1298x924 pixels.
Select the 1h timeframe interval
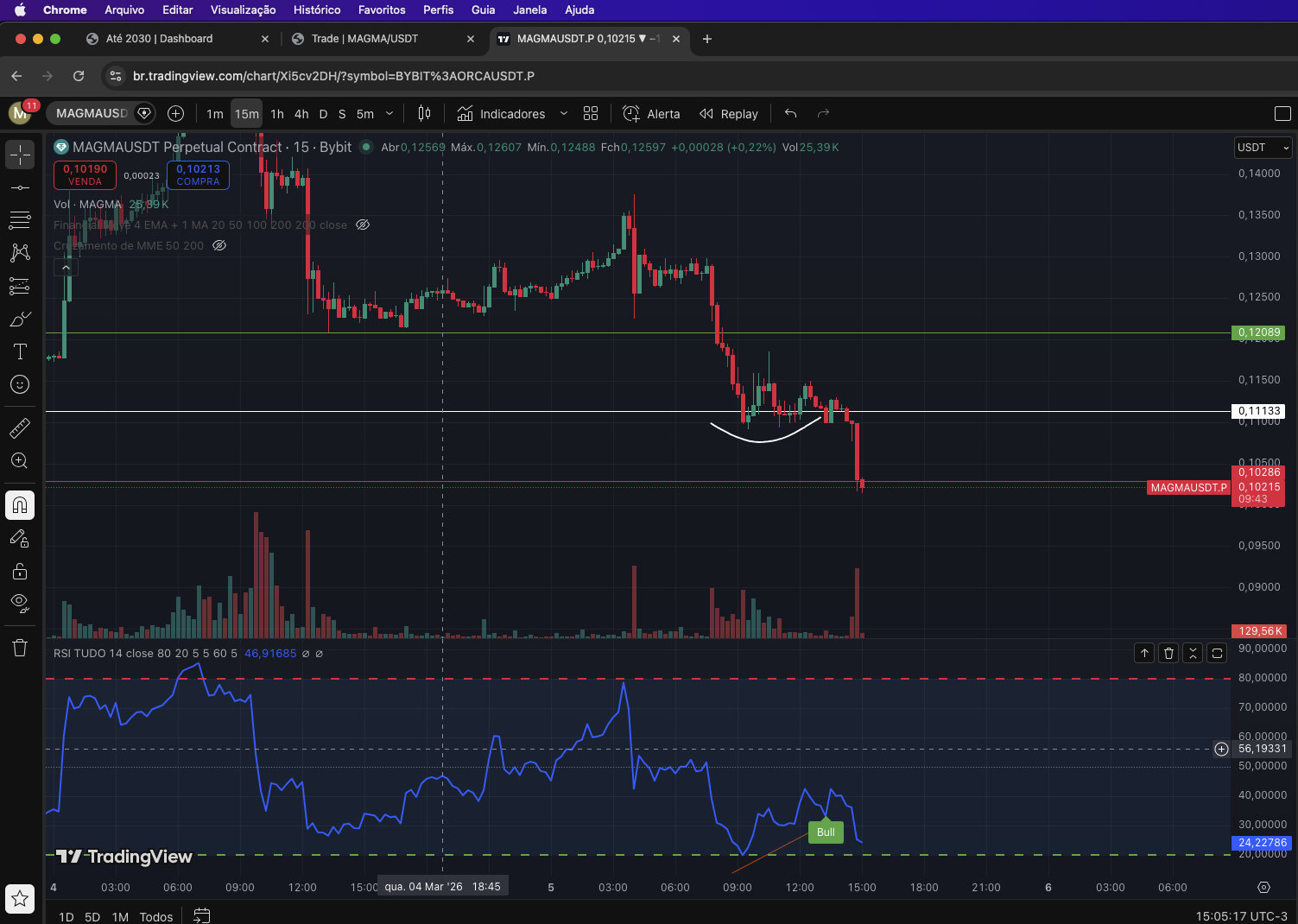[x=277, y=114]
